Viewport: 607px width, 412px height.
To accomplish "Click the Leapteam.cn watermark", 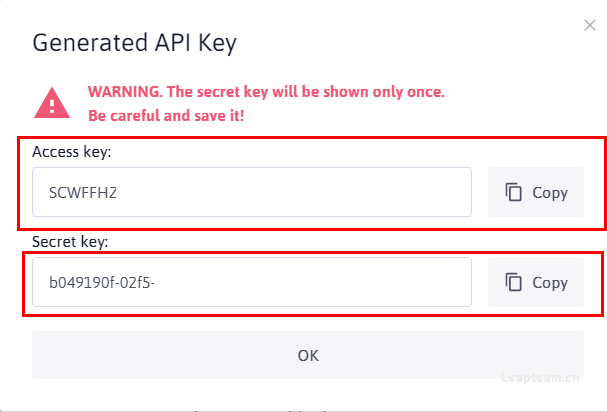I will coord(540,378).
